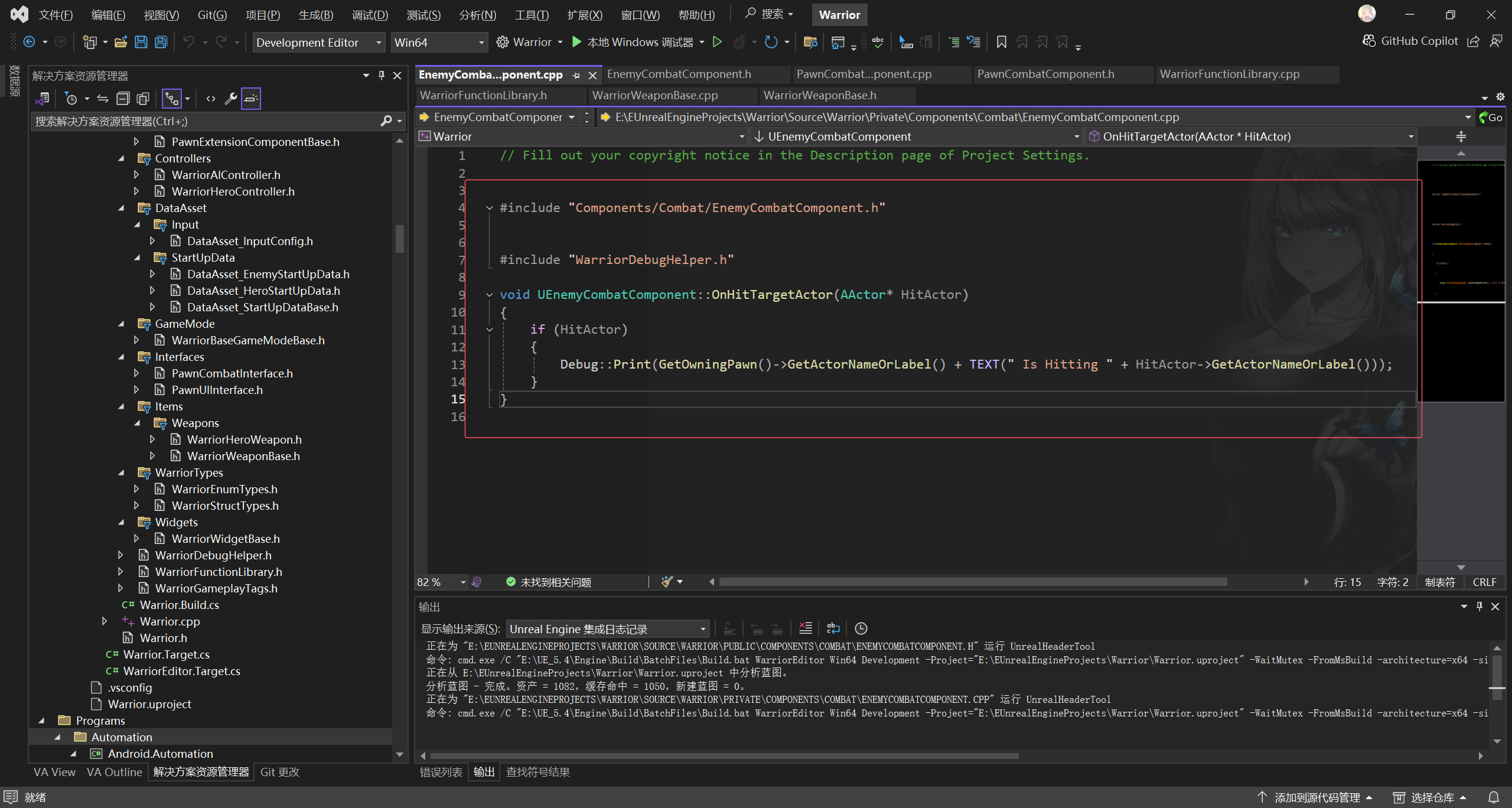Image resolution: width=1512 pixels, height=808 pixels.
Task: Toggle pin on the EnemyCombatComponent.cpp tab
Action: (x=576, y=75)
